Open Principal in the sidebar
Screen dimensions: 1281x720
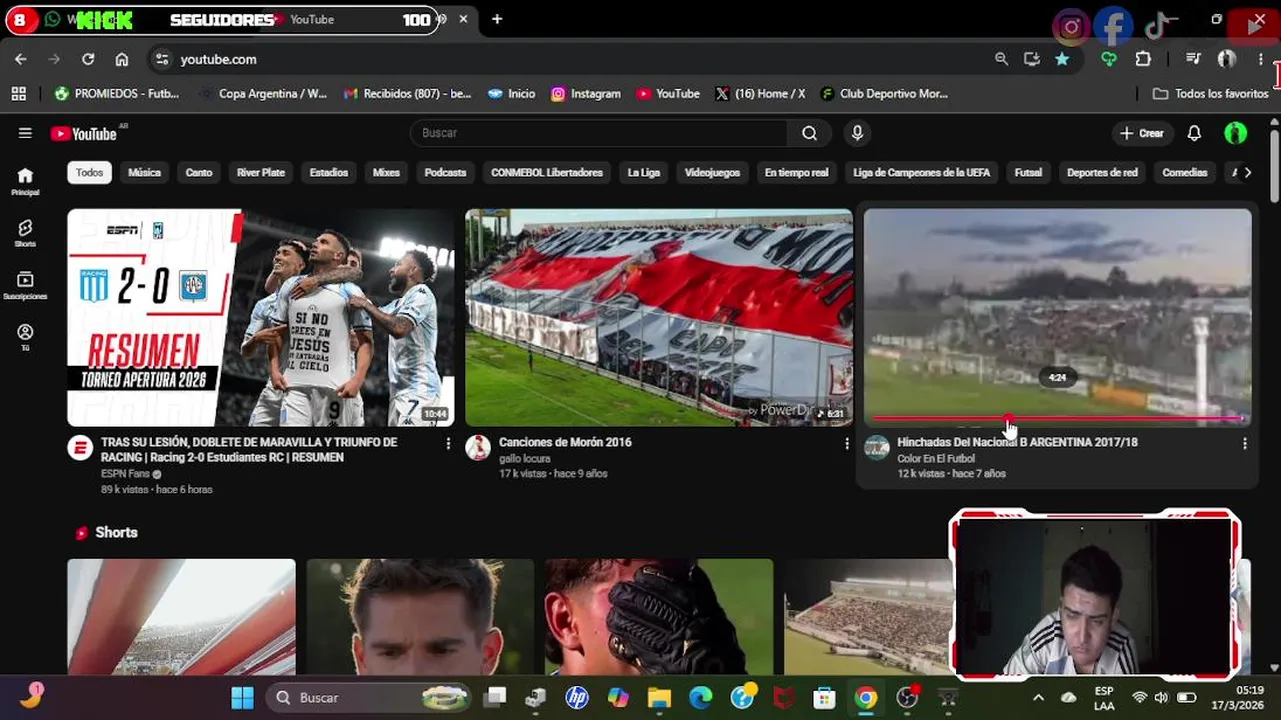[25, 181]
